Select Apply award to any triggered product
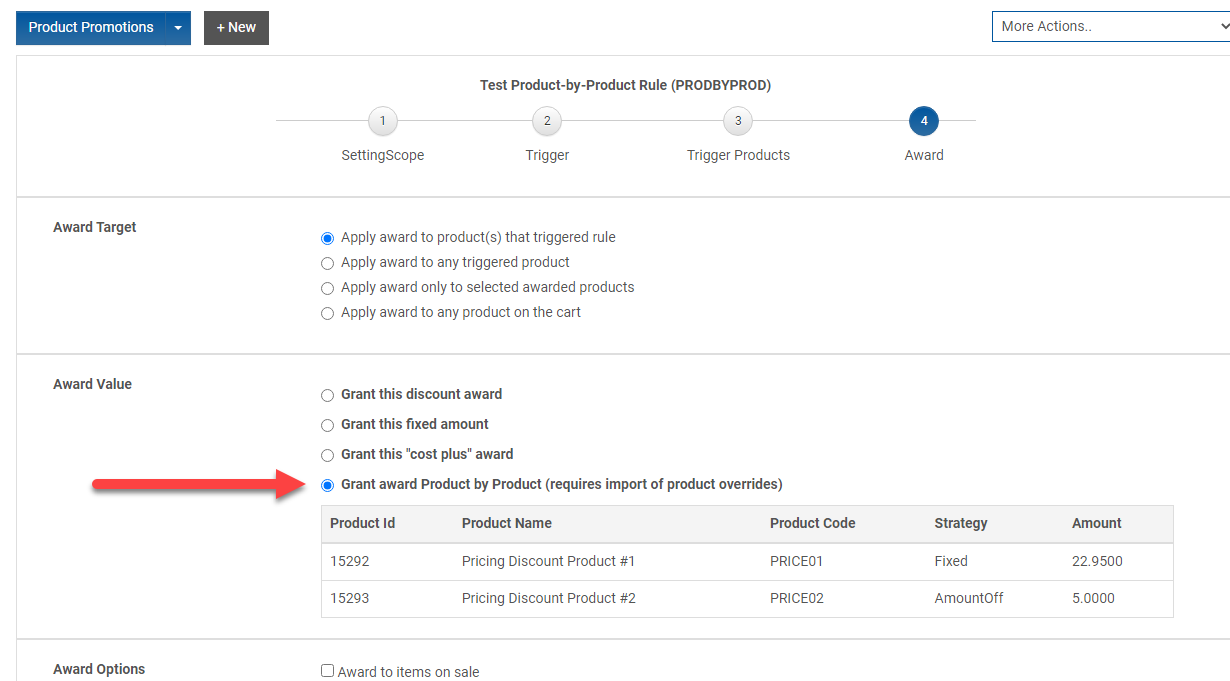 click(x=327, y=263)
